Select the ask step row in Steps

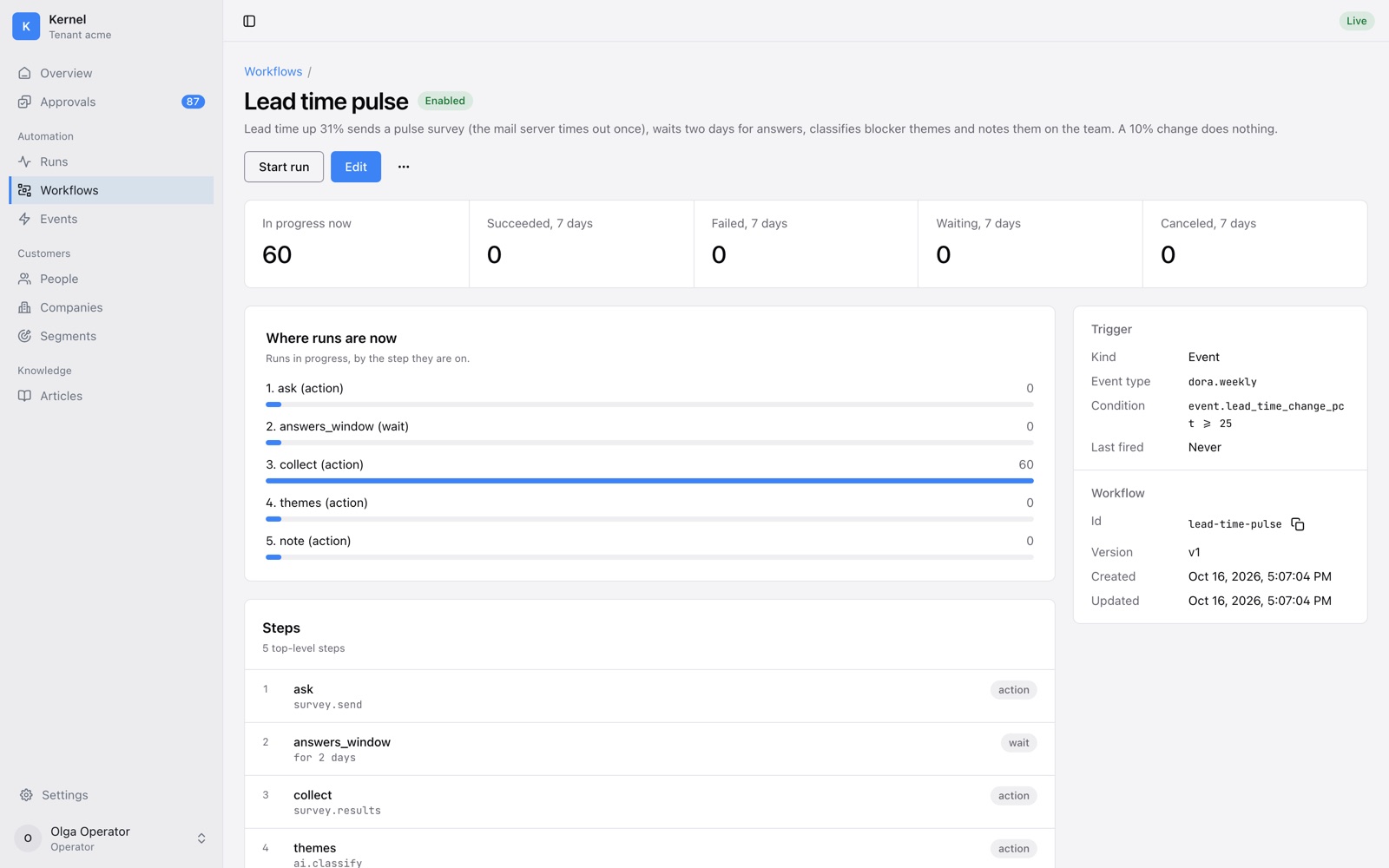(x=649, y=696)
